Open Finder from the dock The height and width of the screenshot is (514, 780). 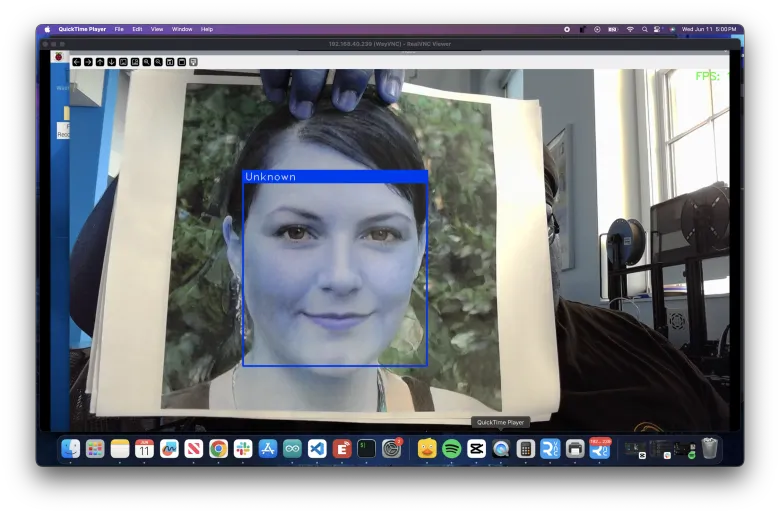[x=70, y=449]
